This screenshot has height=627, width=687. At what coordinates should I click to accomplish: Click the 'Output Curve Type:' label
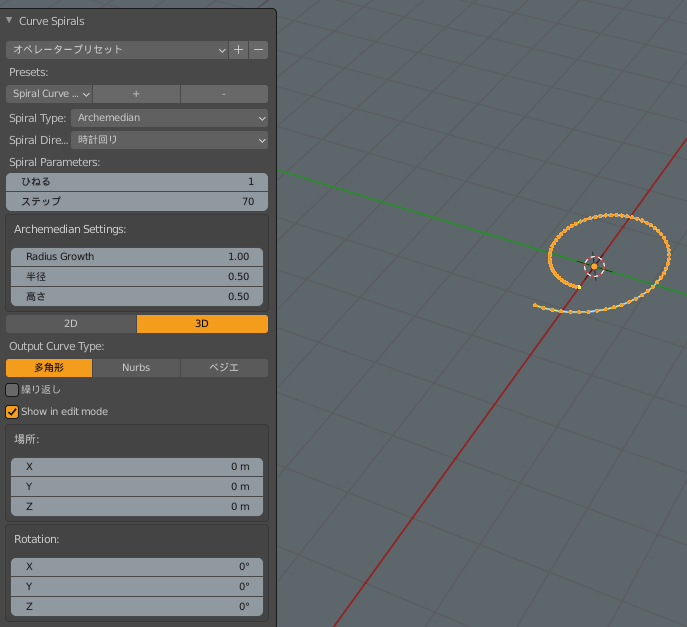click(x=57, y=347)
